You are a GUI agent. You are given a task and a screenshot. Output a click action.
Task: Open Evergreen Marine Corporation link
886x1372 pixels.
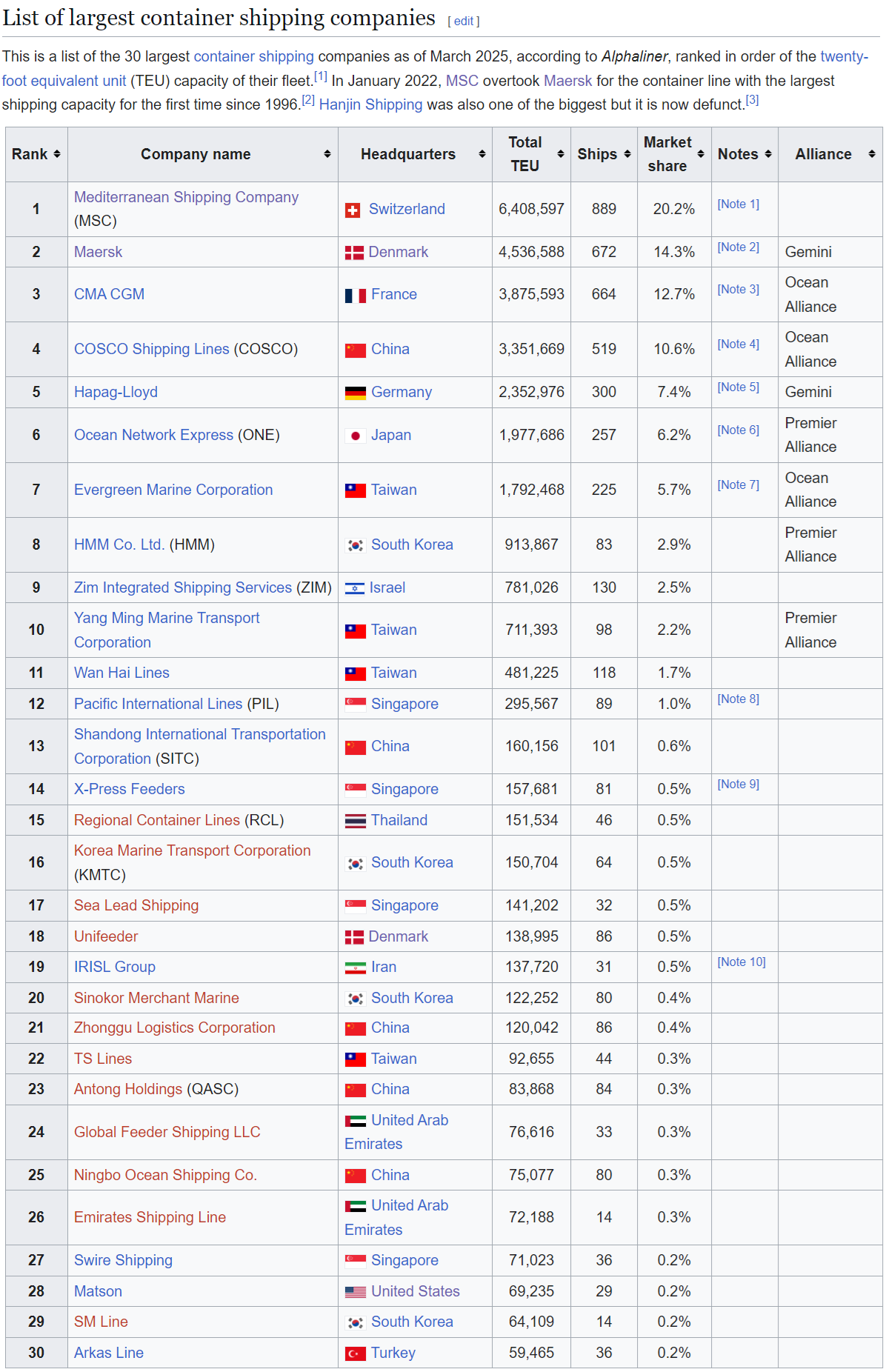173,490
